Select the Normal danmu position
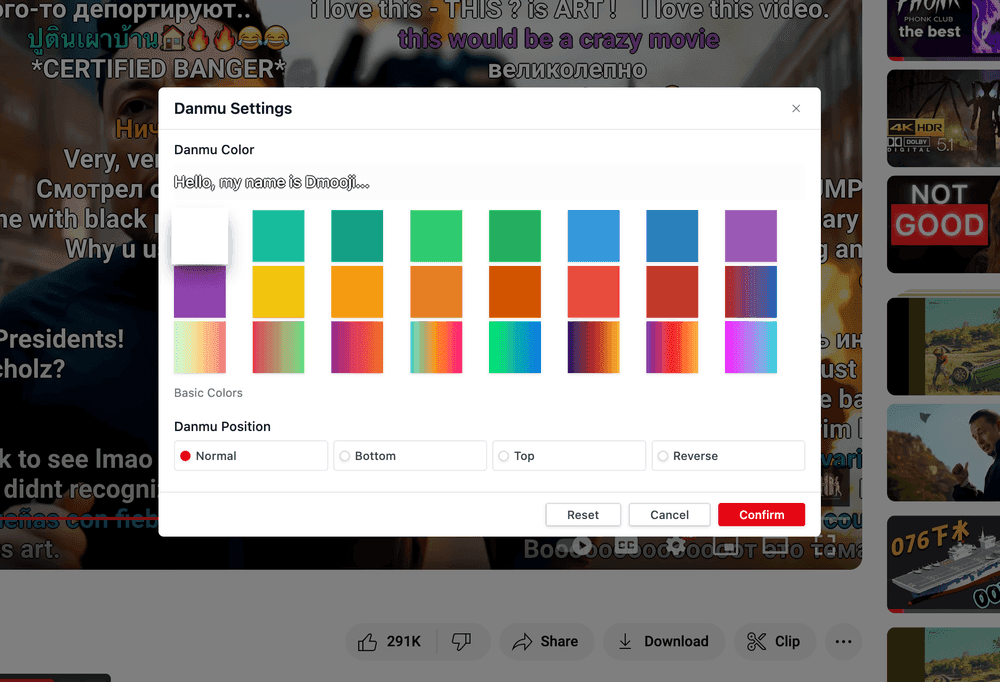Image resolution: width=1000 pixels, height=682 pixels. click(251, 456)
